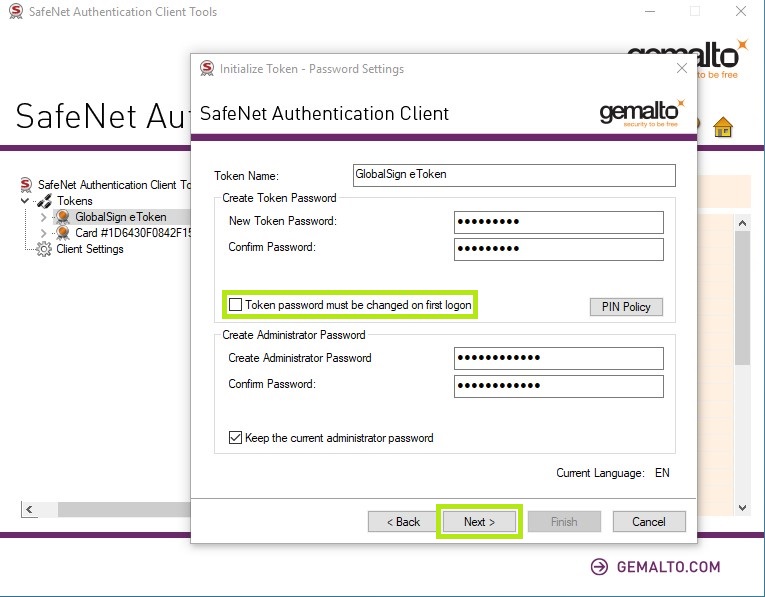This screenshot has height=597, width=765.
Task: Click the Token Name input field
Action: click(x=514, y=175)
